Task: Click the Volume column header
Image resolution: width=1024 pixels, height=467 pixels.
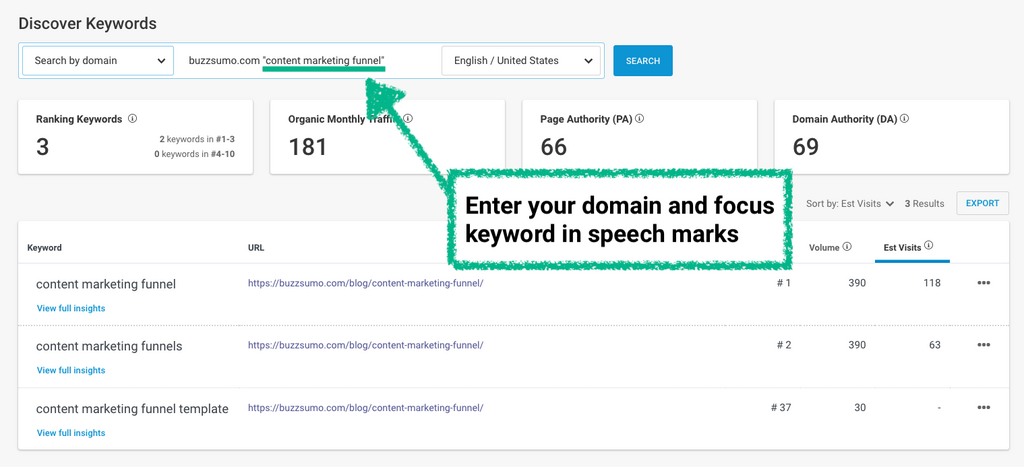Action: 824,247
